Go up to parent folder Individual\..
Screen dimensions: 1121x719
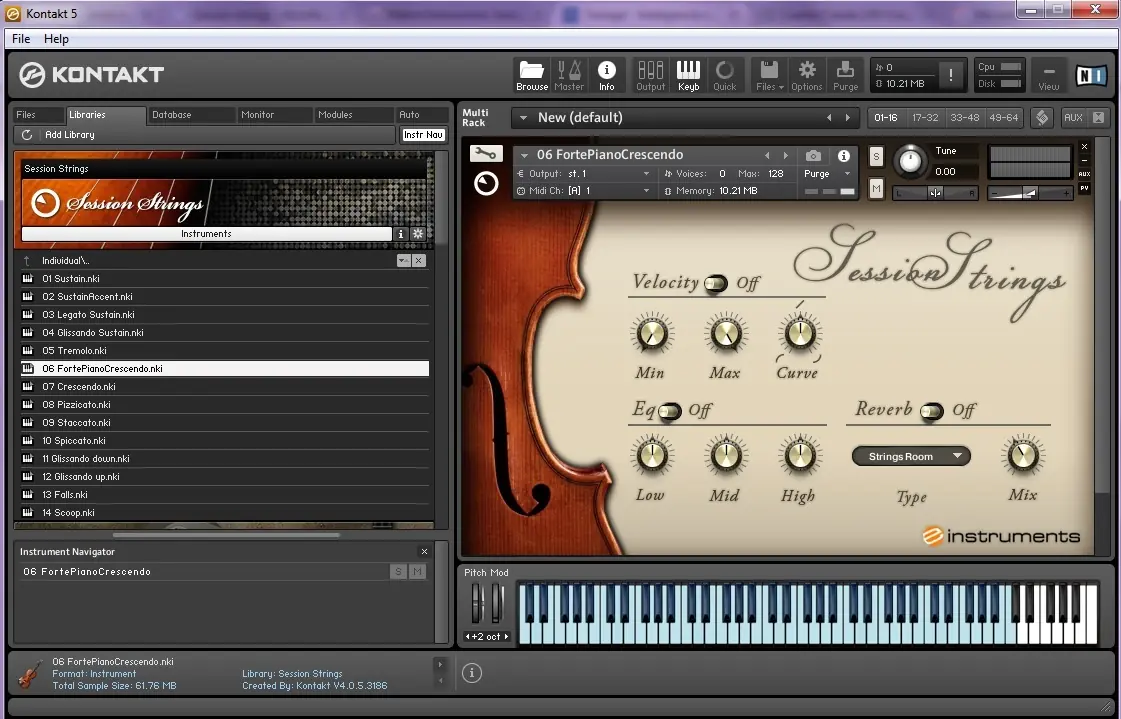(x=27, y=261)
